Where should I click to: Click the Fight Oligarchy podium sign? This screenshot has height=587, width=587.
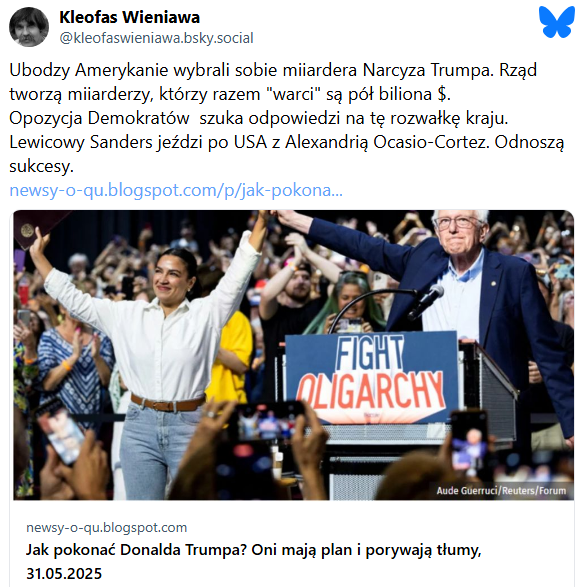(x=371, y=376)
